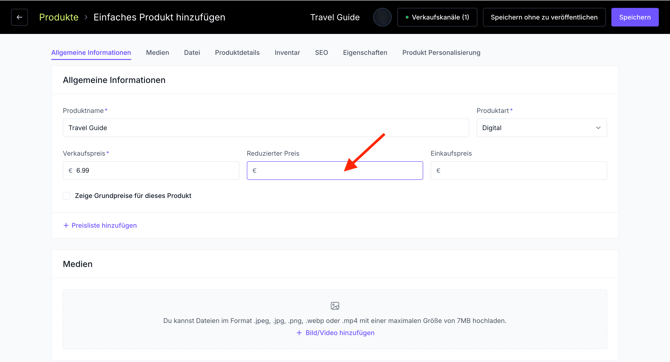670x362 pixels.
Task: Open Verkaufskanäle (1) button
Action: (437, 18)
